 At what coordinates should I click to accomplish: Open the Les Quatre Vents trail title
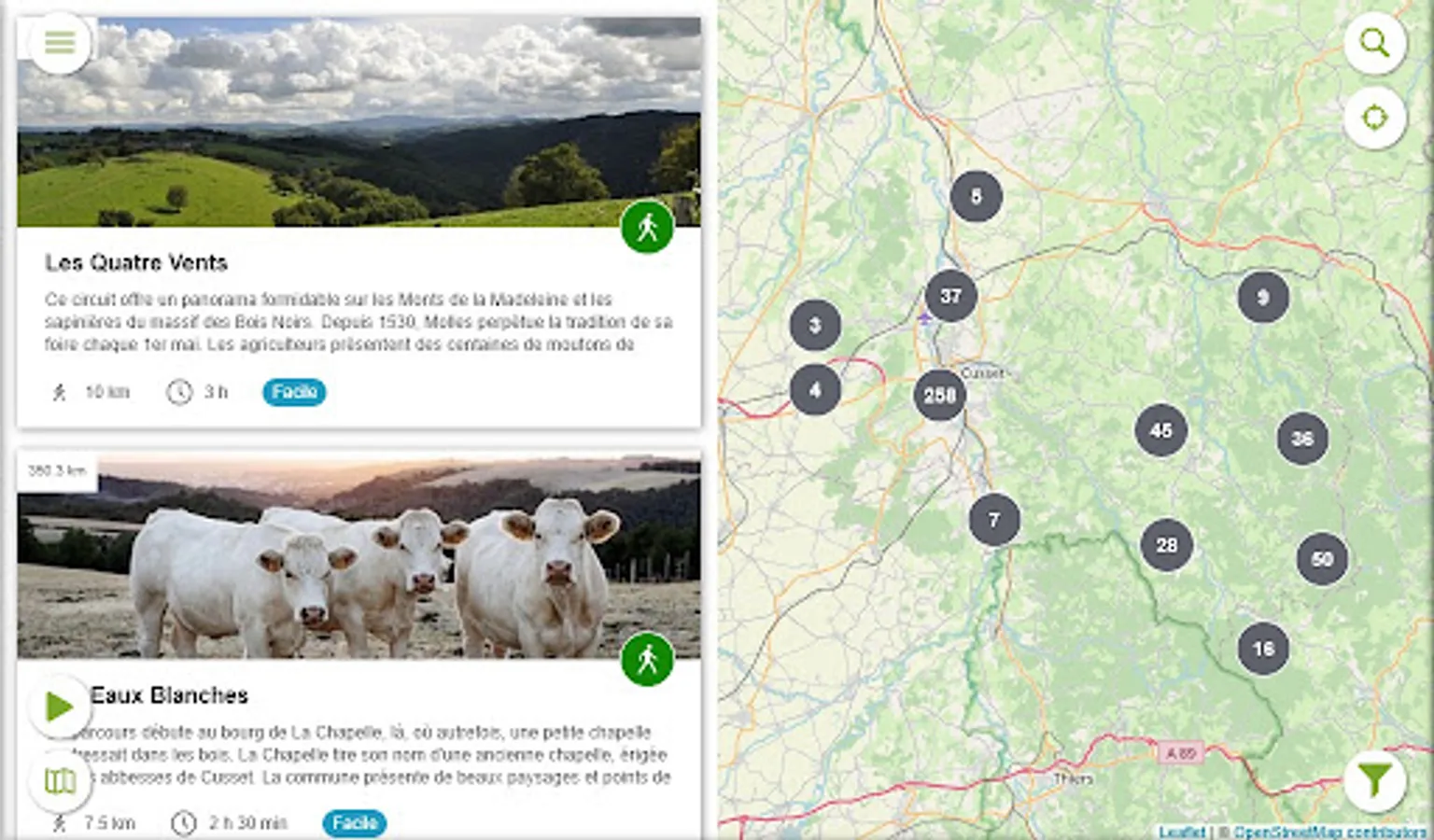click(136, 263)
